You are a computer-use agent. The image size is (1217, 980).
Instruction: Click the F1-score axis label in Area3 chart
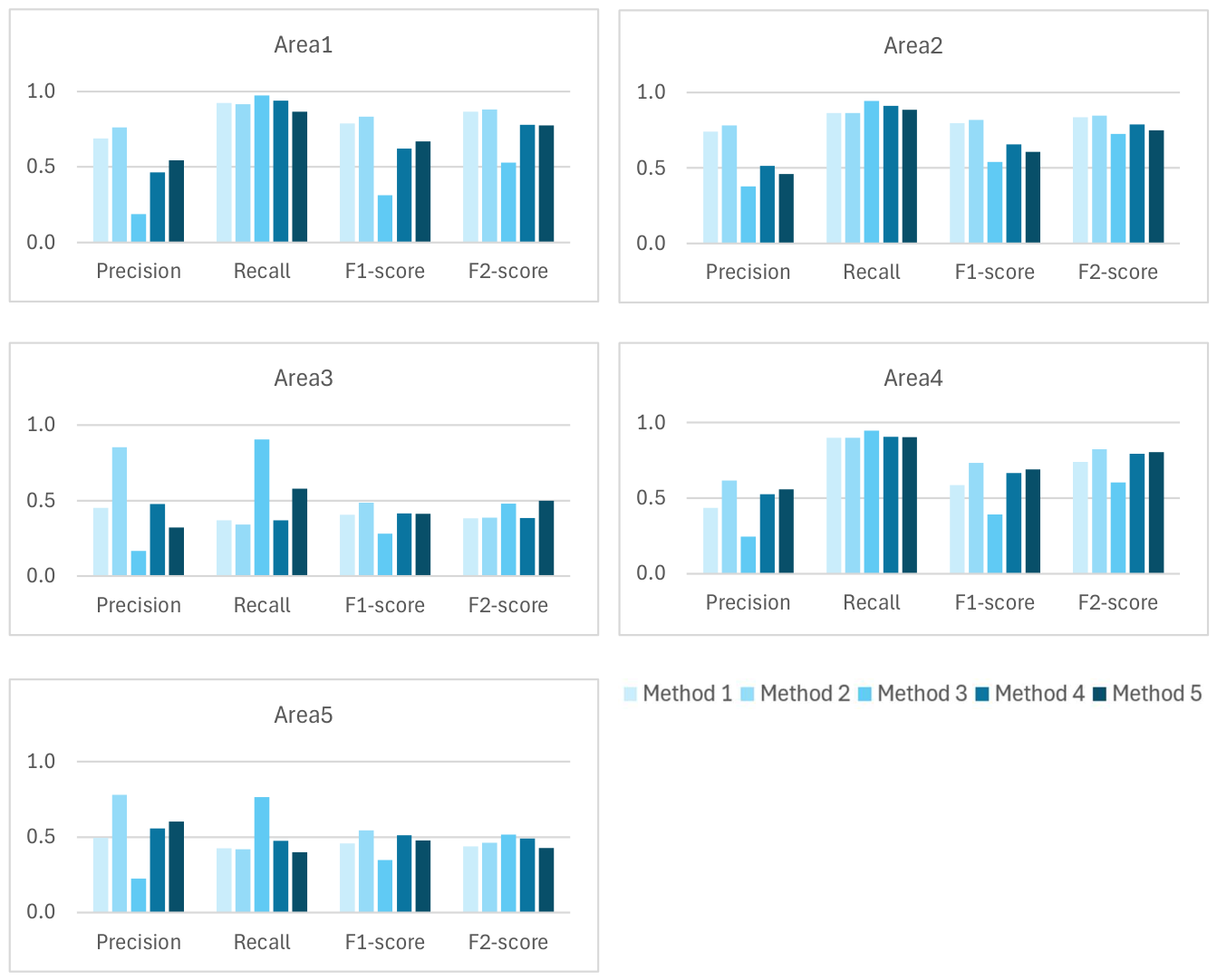385,605
